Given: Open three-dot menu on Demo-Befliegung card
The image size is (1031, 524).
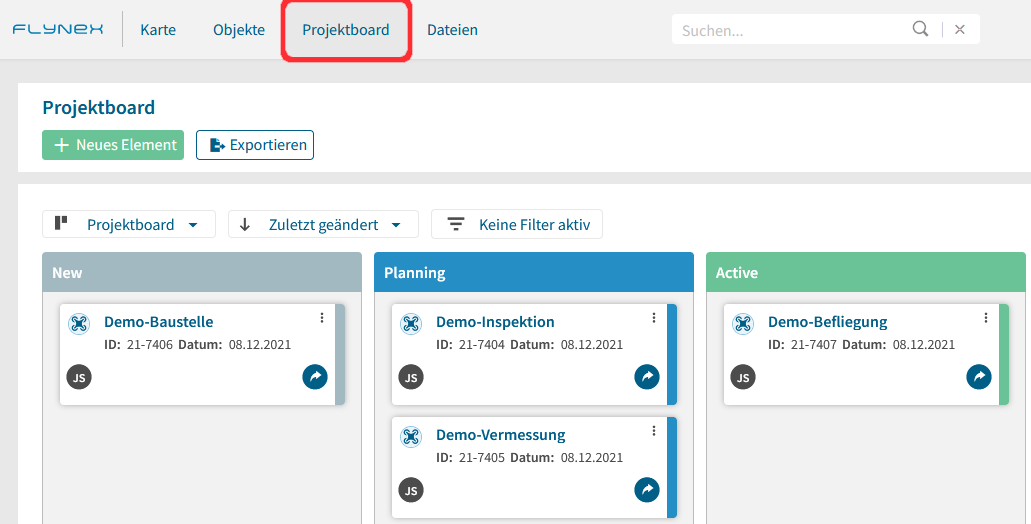Looking at the screenshot, I should 986,318.
